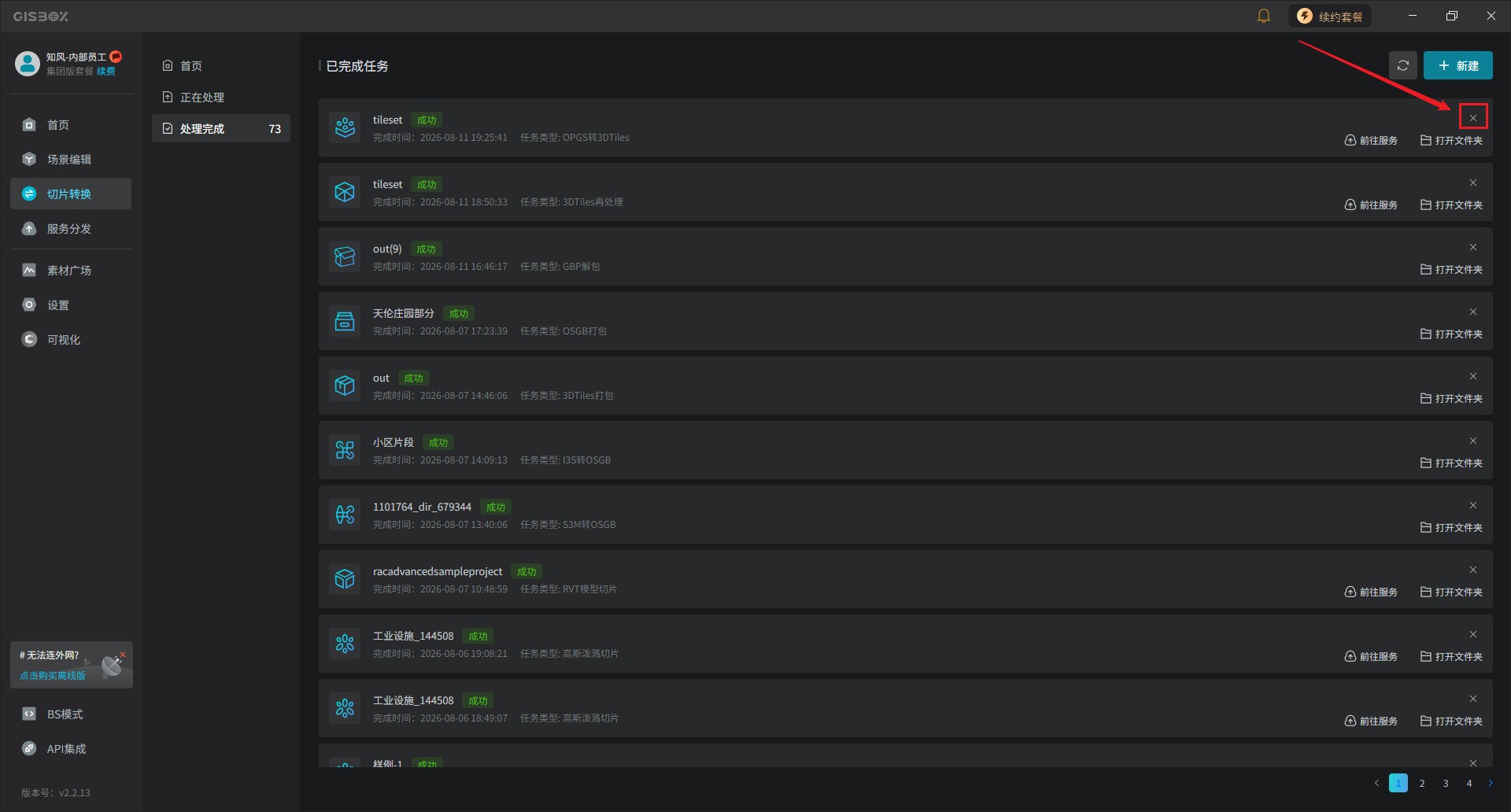
Task: Click the 3DTiles再处理 task type icon
Action: [345, 191]
